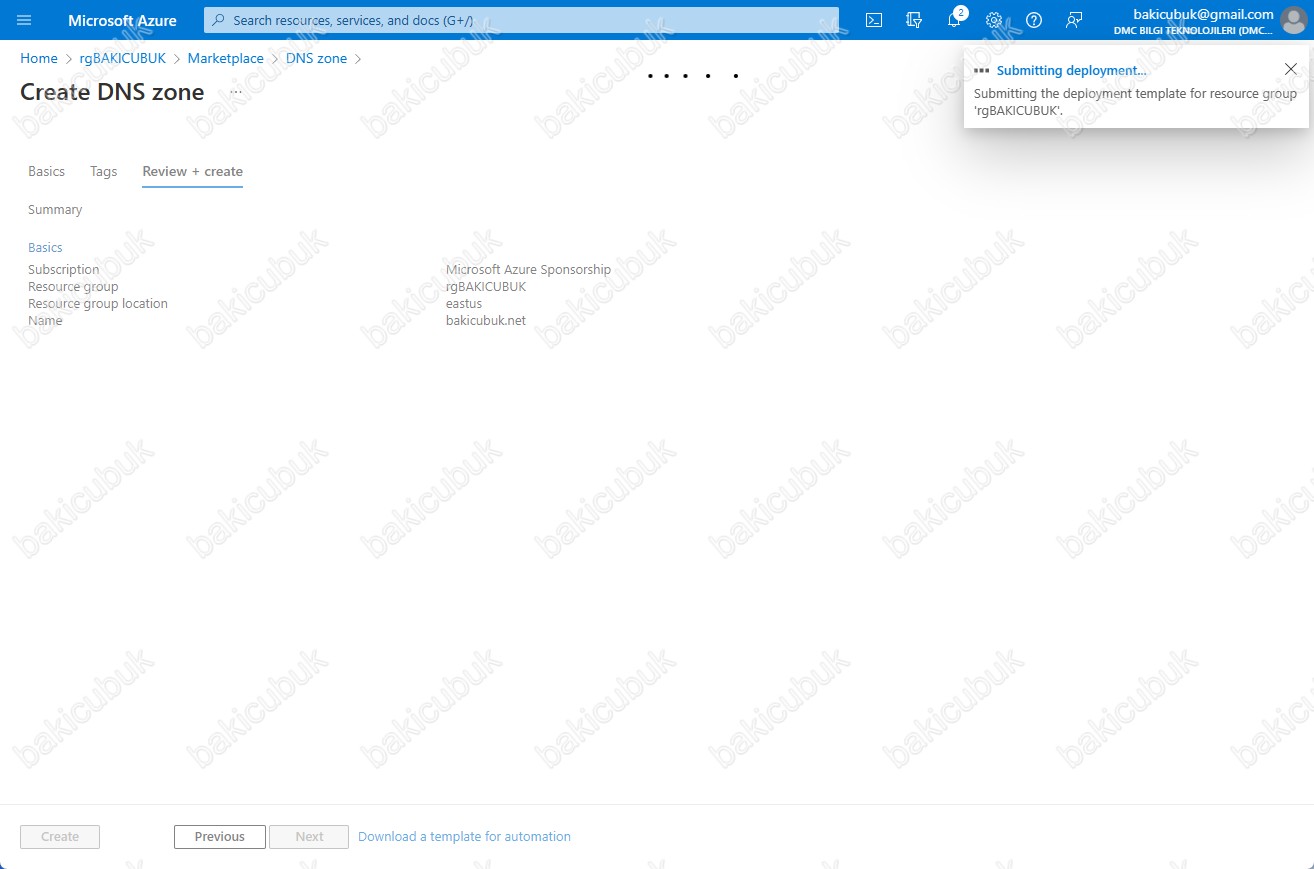Image resolution: width=1314 pixels, height=869 pixels.
Task: Click the Resource group location label
Action: 98,304
